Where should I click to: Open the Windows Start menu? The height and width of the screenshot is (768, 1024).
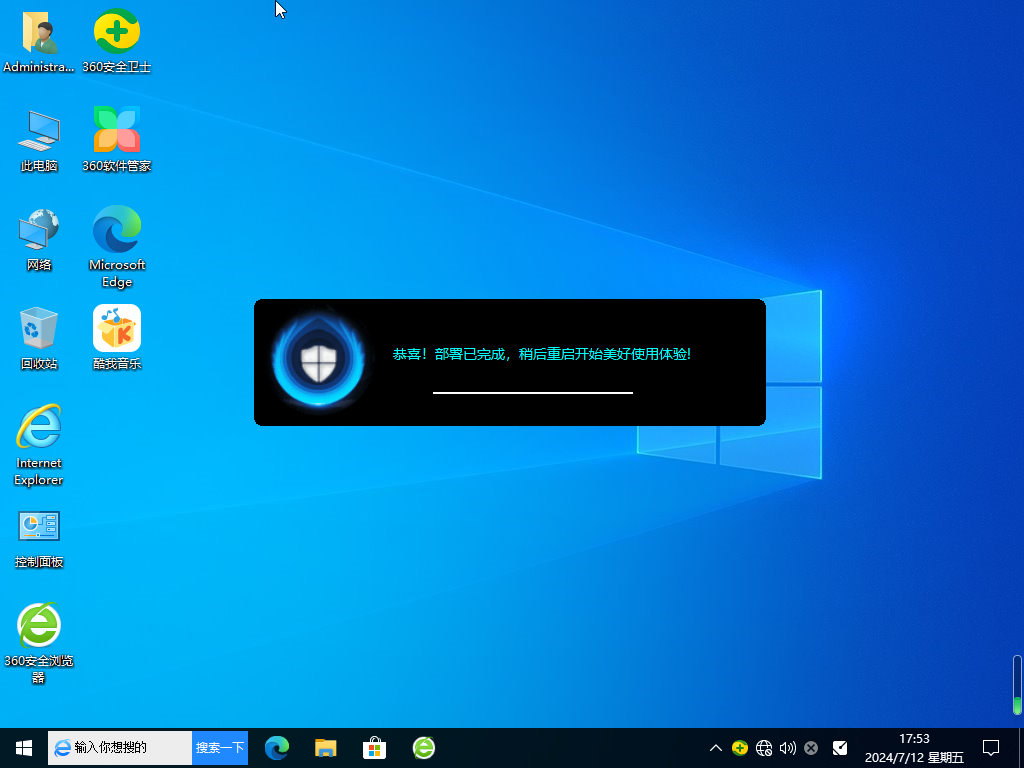pos(24,748)
